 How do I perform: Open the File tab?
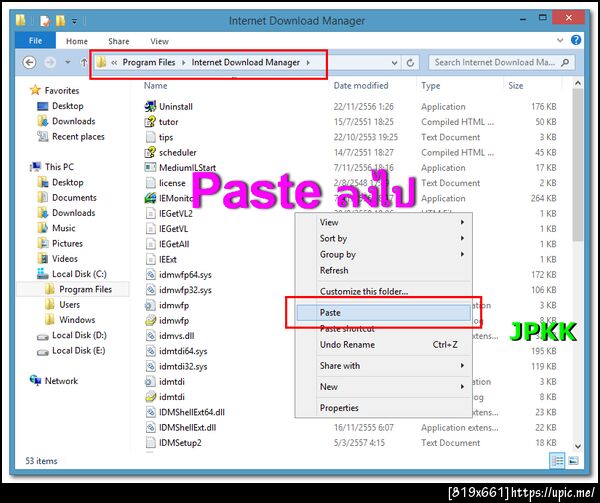36,41
